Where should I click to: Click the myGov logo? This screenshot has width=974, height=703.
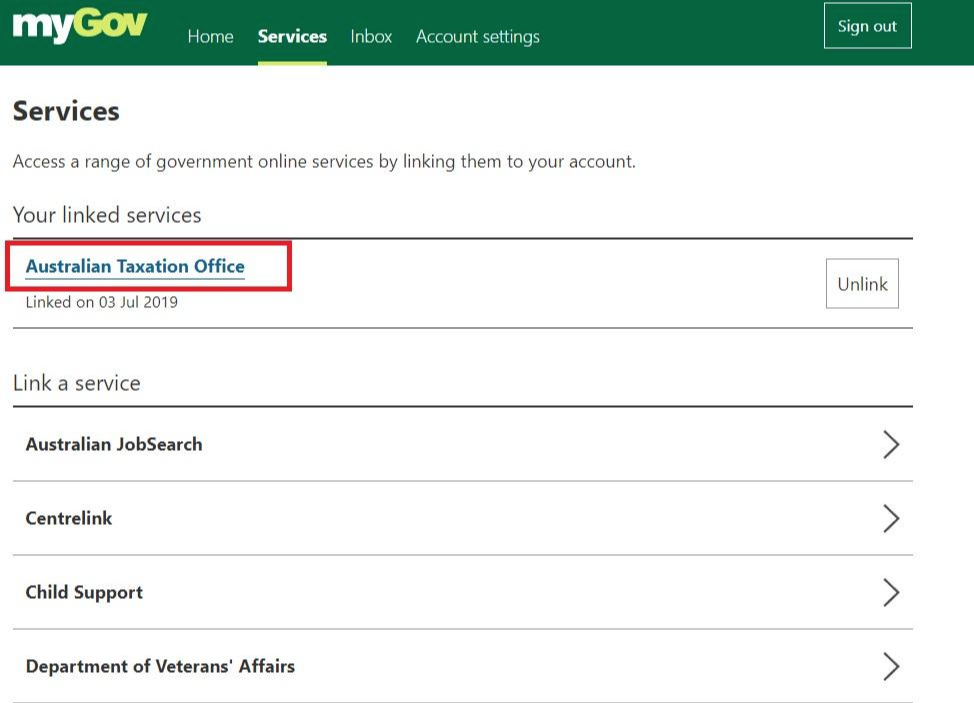80,27
